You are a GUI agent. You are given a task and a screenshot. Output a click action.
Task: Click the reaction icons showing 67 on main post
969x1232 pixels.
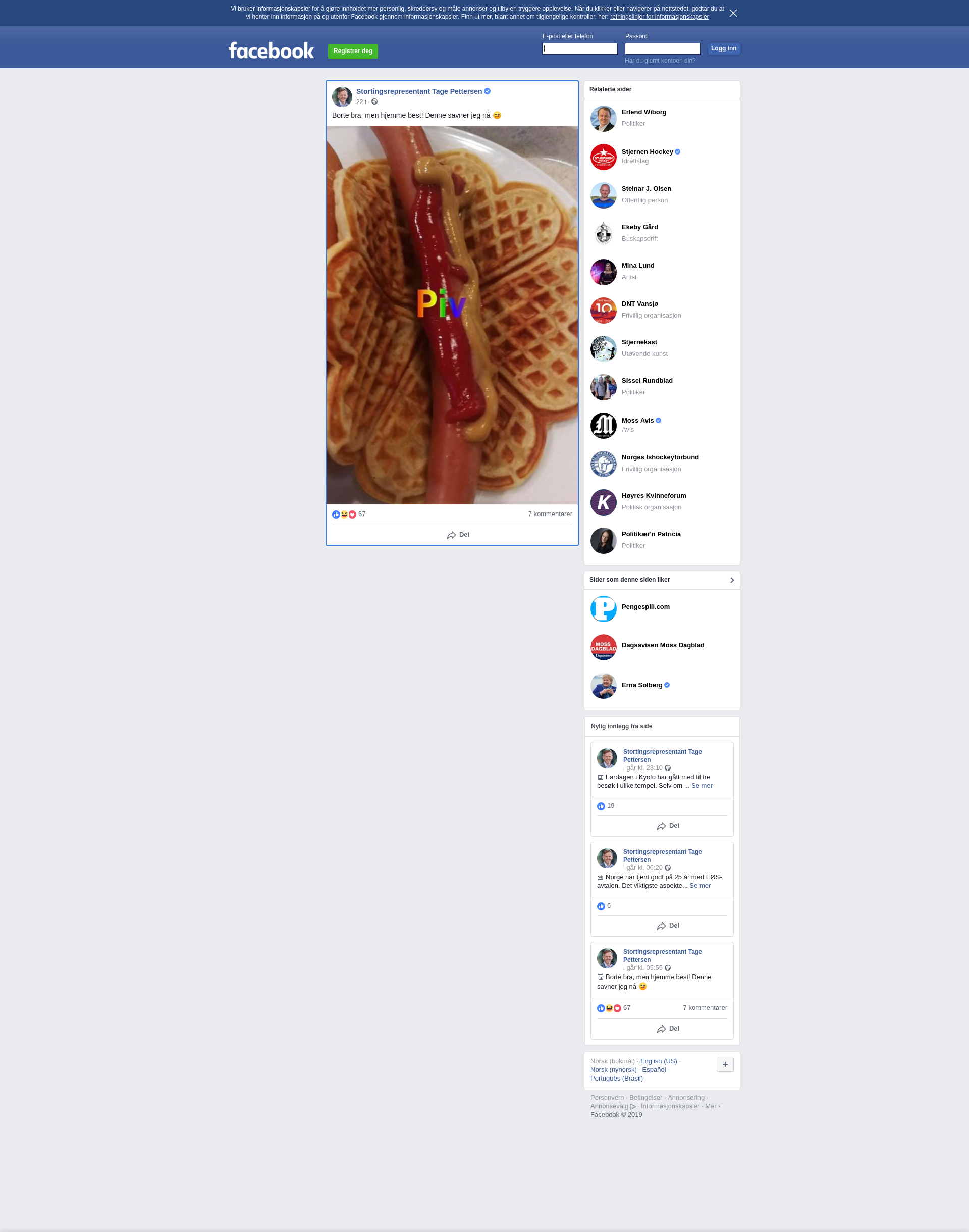pos(344,514)
